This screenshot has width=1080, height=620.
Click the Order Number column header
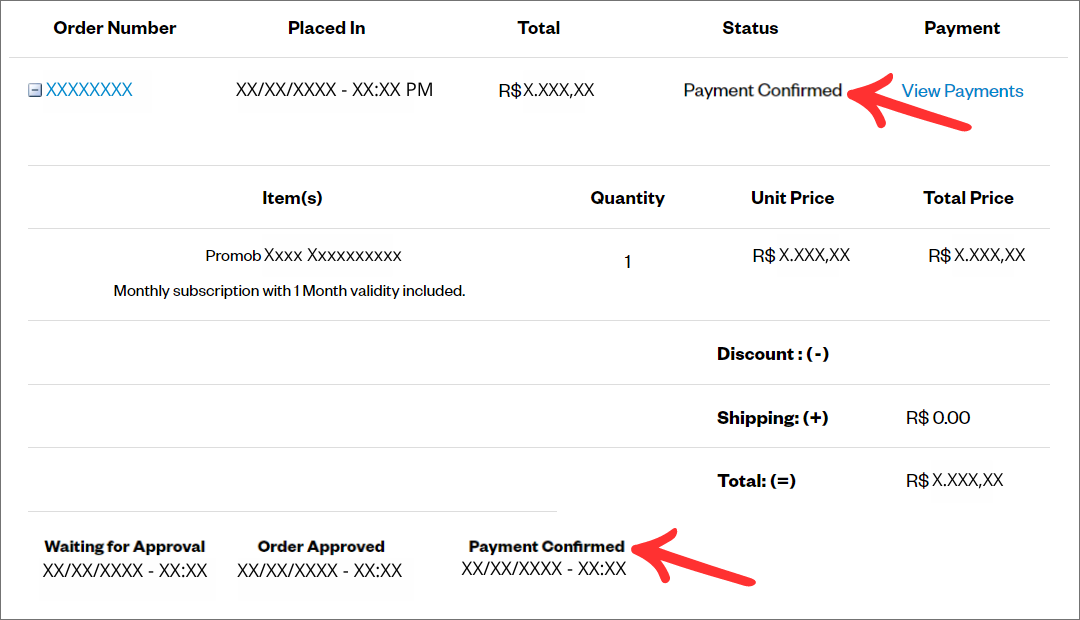115,28
